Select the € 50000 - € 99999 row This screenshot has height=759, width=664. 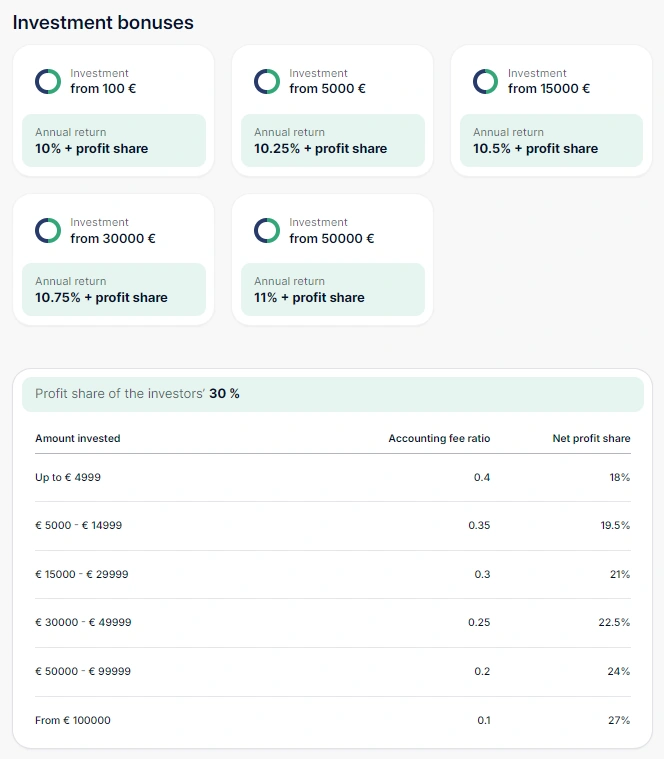pyautogui.click(x=333, y=672)
